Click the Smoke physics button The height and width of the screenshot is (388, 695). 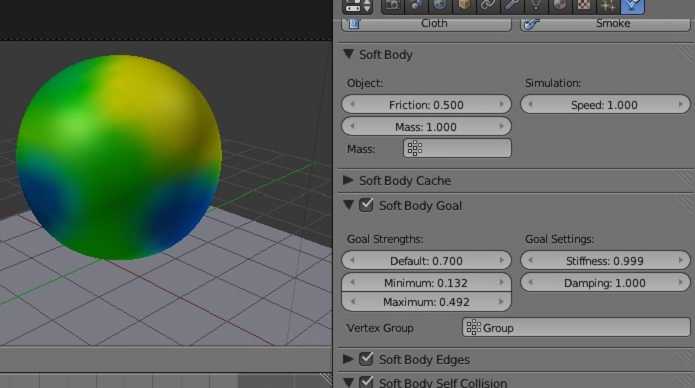point(605,24)
